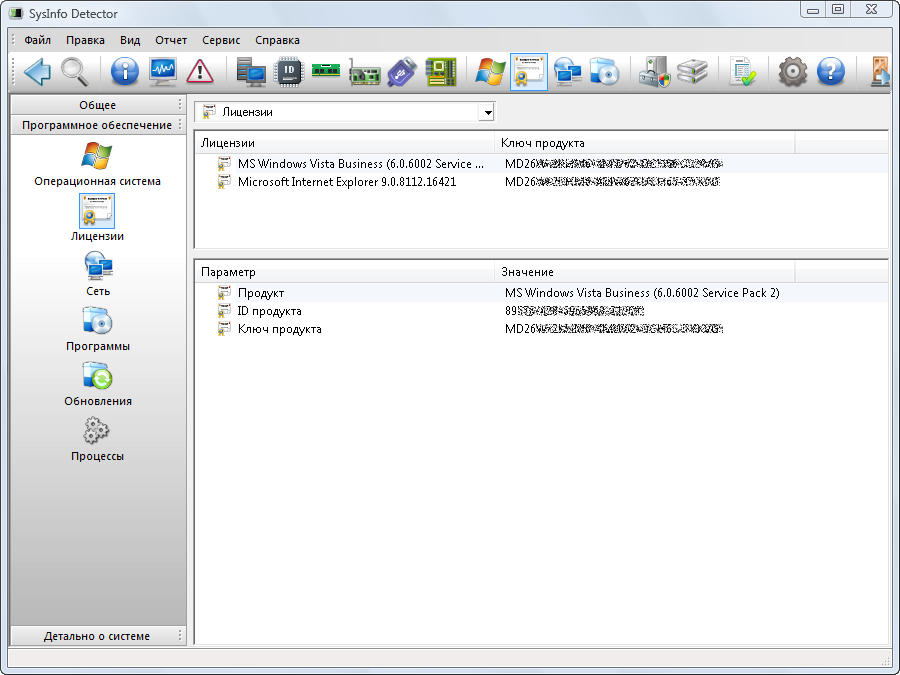Image resolution: width=900 pixels, height=675 pixels.
Task: Select the purple USB drive icon
Action: coord(402,72)
